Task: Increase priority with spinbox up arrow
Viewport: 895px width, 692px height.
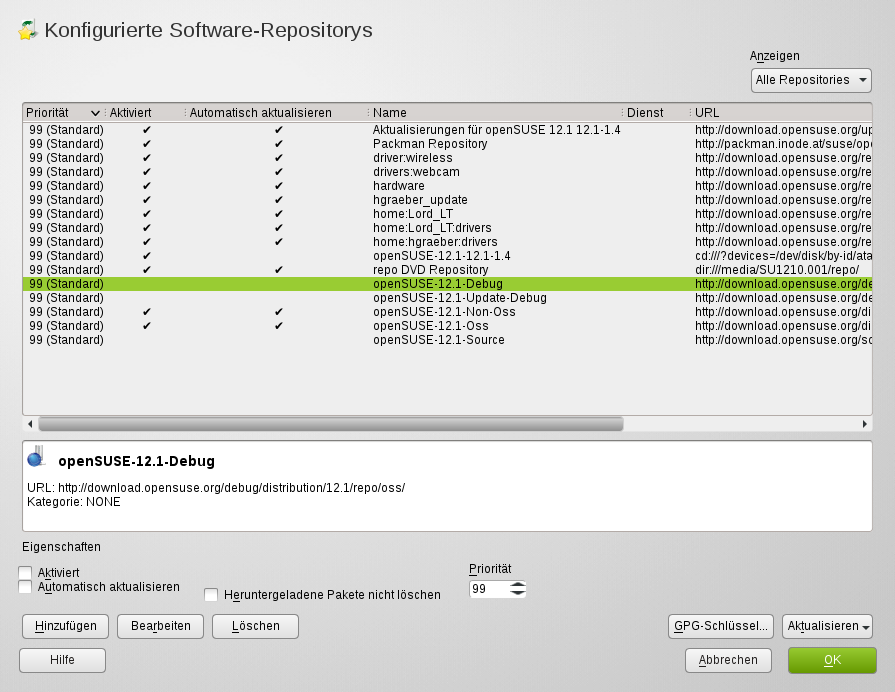Action: (x=518, y=585)
